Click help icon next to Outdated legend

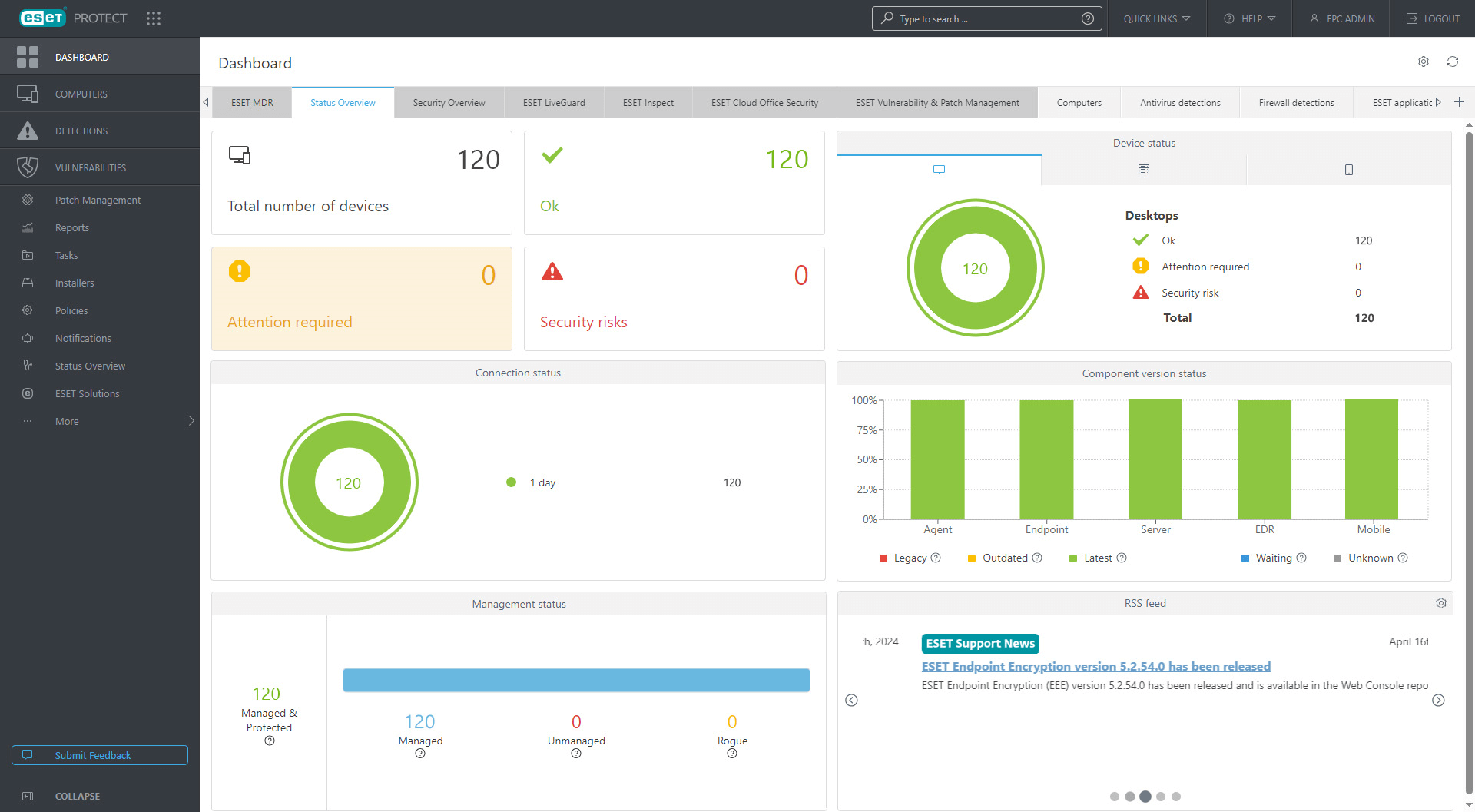pyautogui.click(x=1037, y=558)
